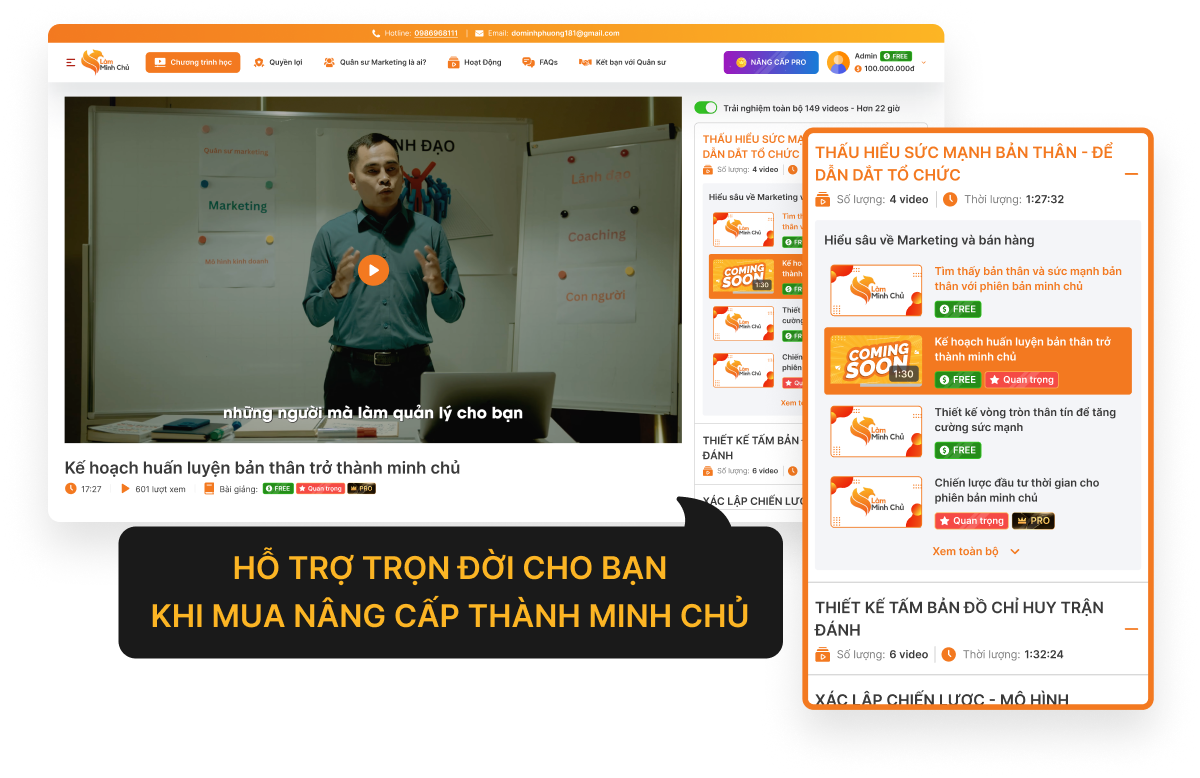Screen dimensions: 1200x778
Task: Click the balance 100.000.000đ
Action: coord(889,69)
